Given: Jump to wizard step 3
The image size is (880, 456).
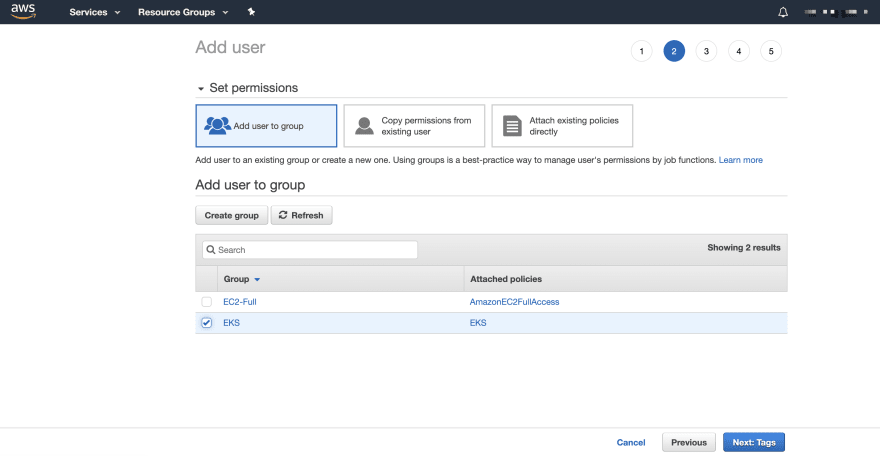Looking at the screenshot, I should (x=706, y=51).
